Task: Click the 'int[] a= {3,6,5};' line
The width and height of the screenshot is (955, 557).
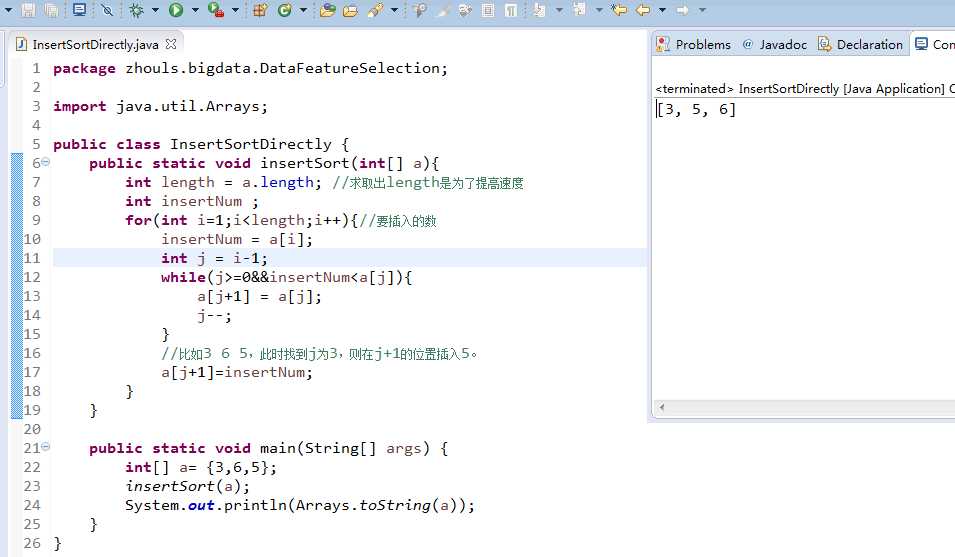Action: pyautogui.click(x=201, y=467)
